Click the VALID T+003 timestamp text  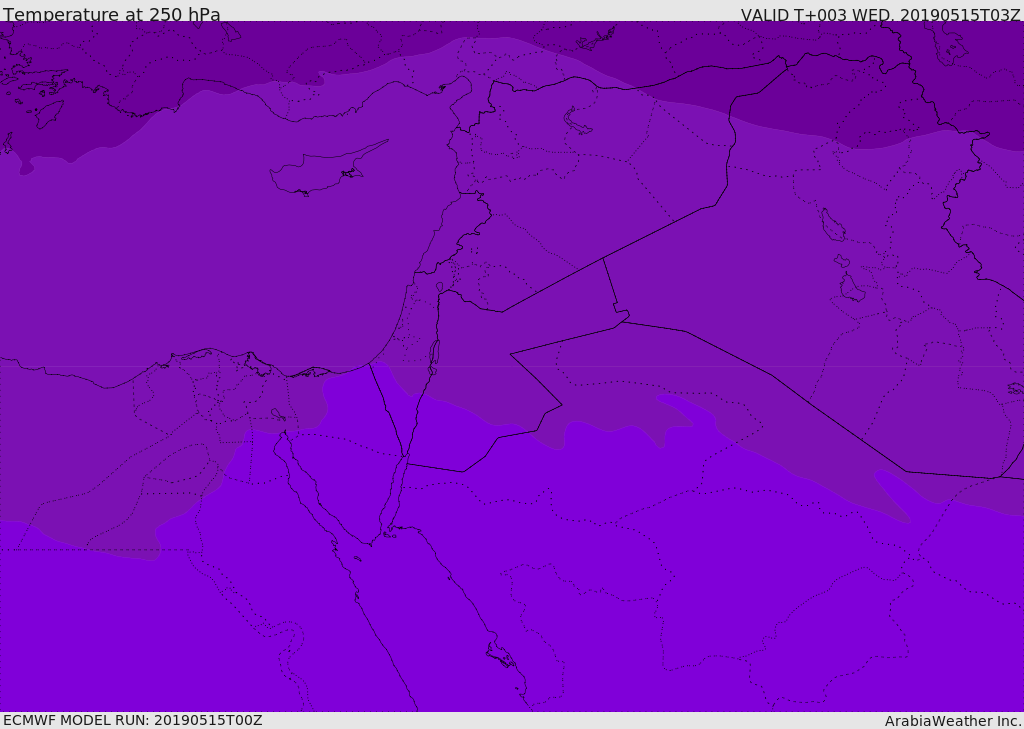click(x=880, y=14)
